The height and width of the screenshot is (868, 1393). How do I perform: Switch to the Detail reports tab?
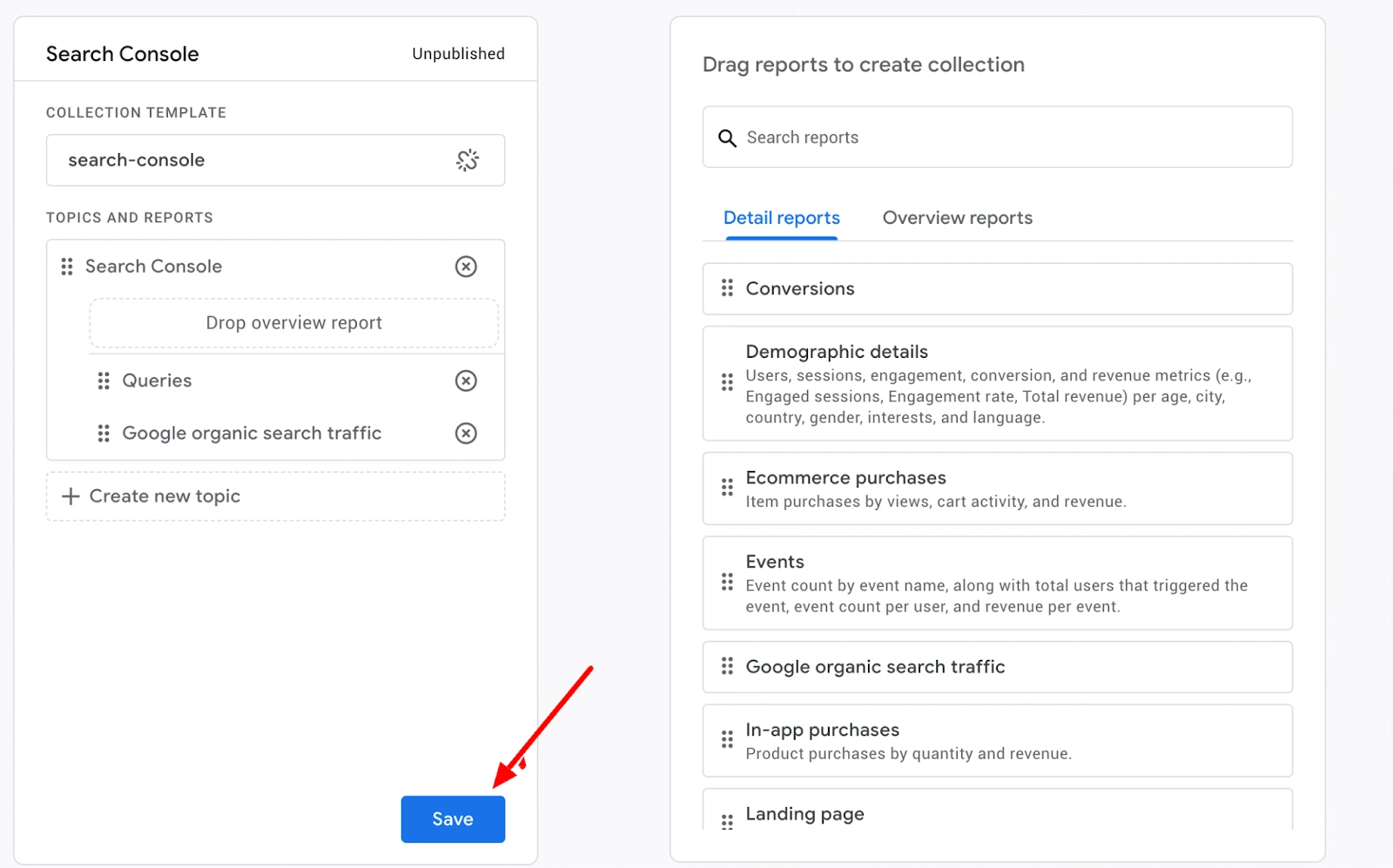782,218
